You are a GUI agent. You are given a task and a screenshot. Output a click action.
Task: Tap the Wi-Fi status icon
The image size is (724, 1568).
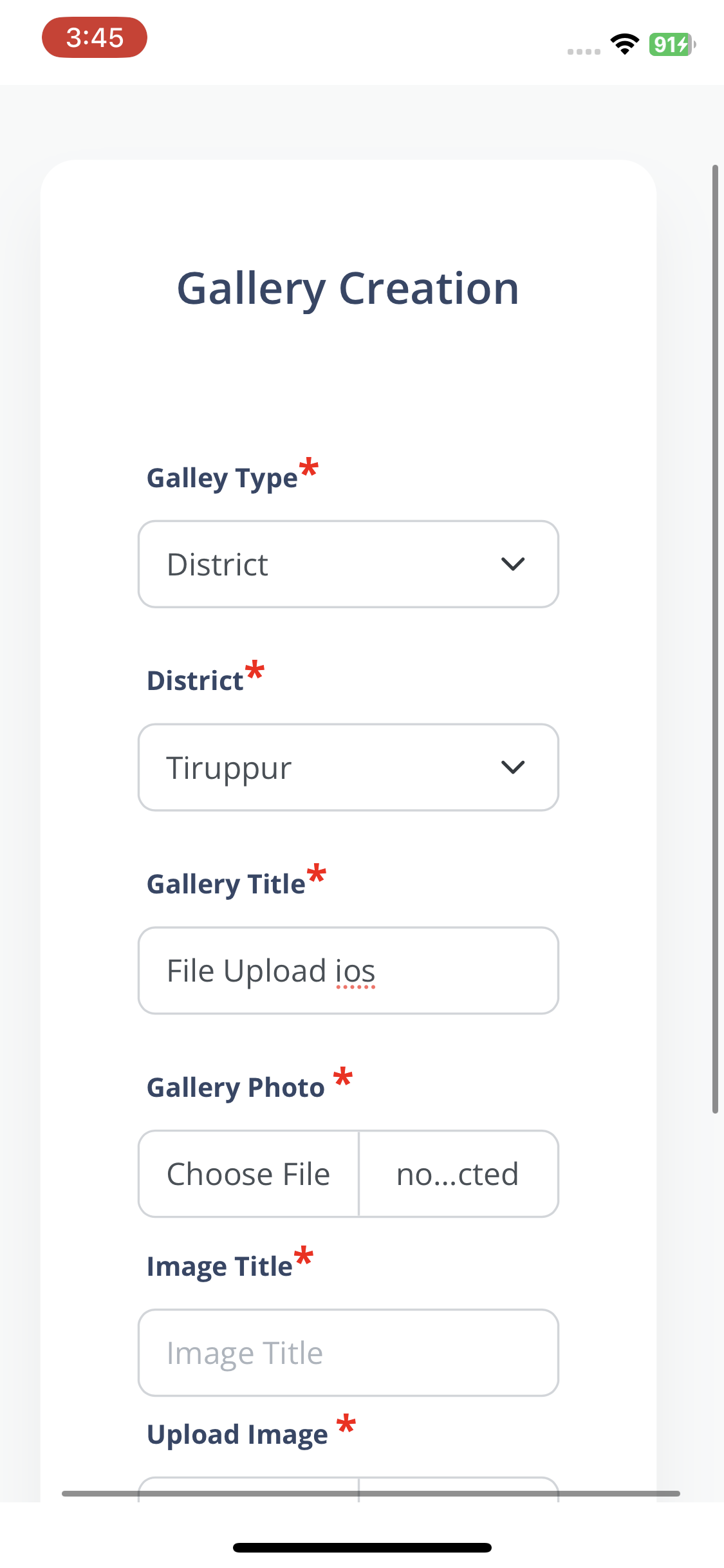(624, 44)
